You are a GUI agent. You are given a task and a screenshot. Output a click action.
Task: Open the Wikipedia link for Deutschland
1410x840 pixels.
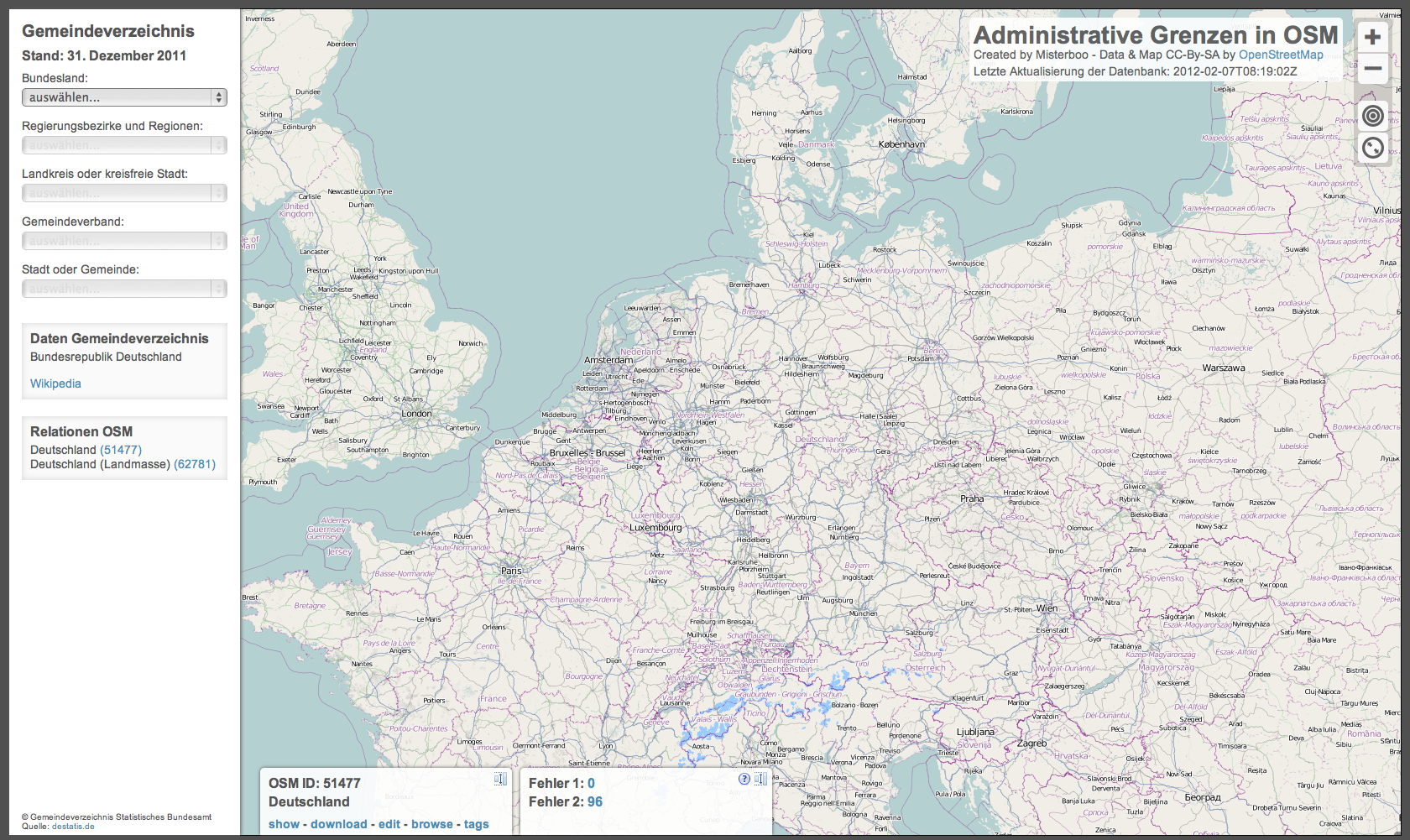pos(55,383)
